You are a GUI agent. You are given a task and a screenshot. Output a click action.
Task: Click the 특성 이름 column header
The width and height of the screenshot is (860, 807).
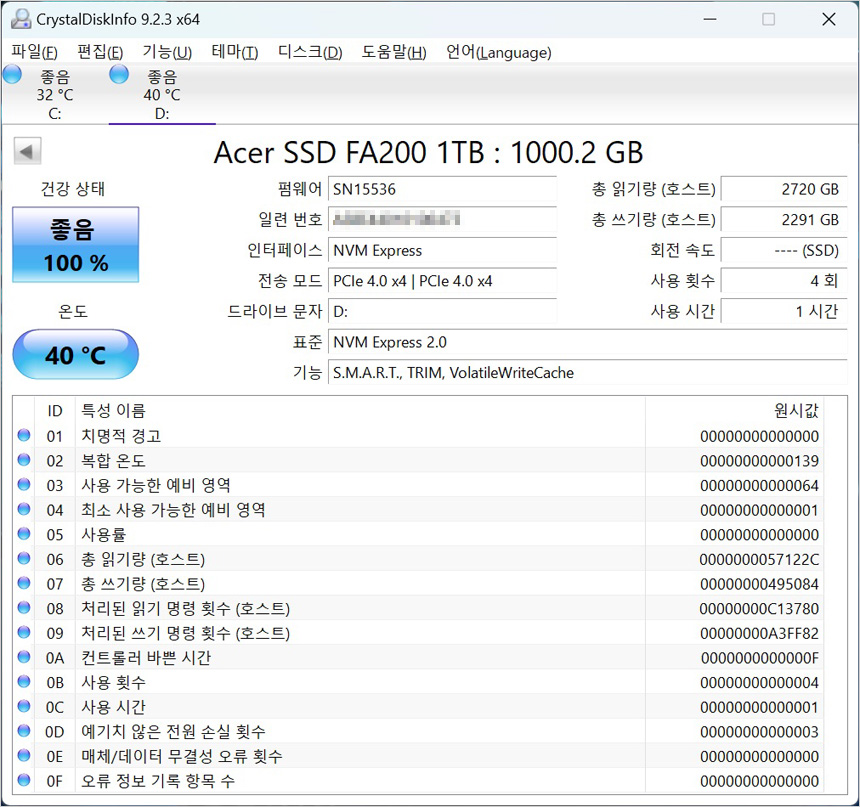pos(112,410)
